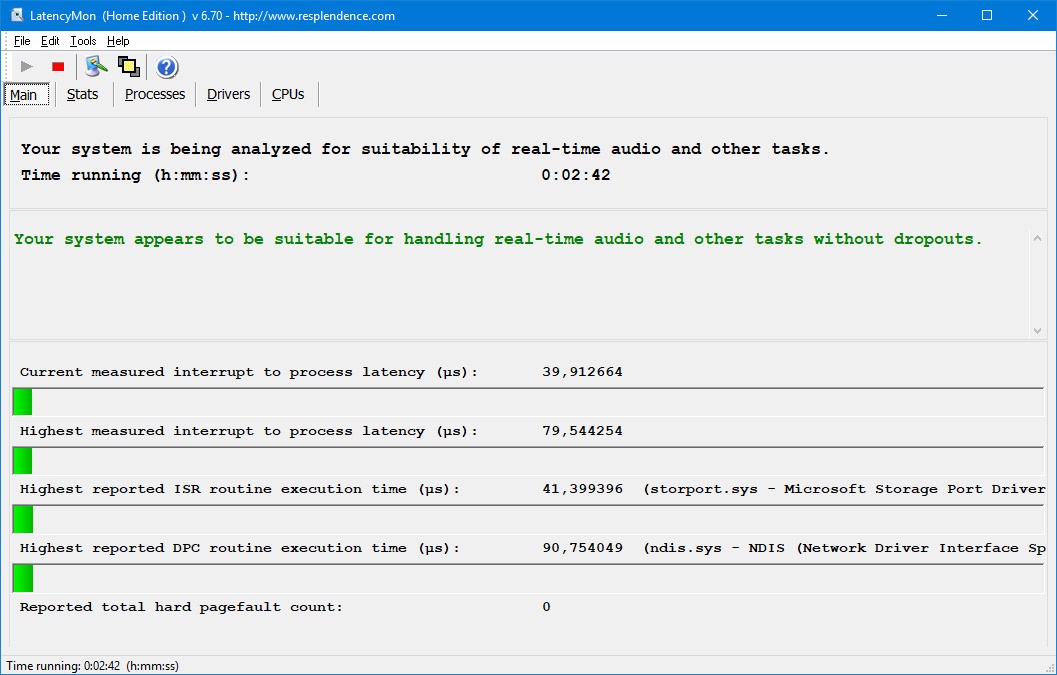
Task: Open the computer analysis toolbar icon
Action: (96, 67)
